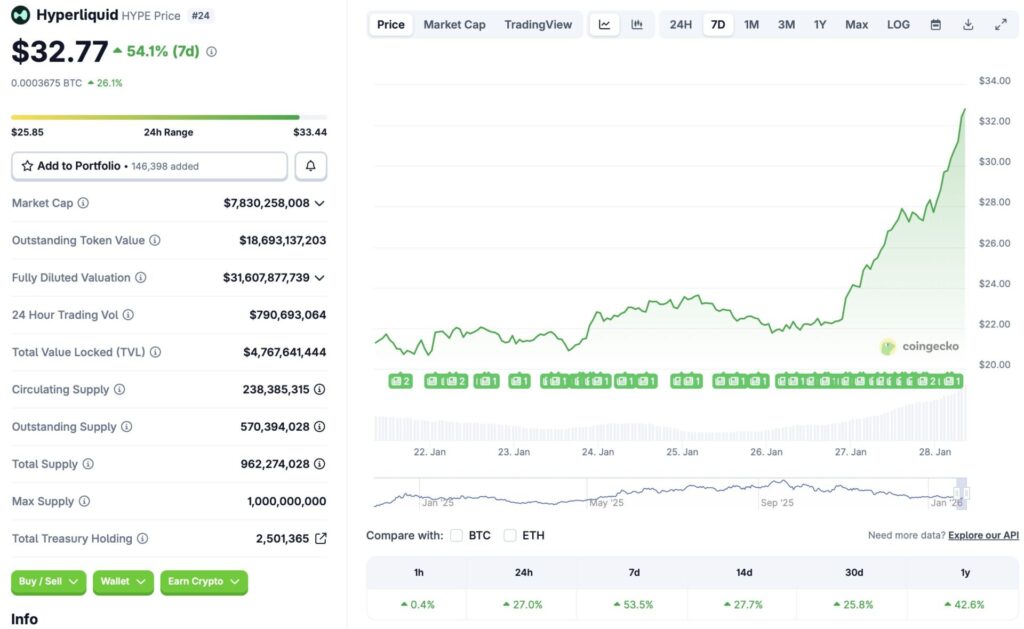The image size is (1024, 629).
Task: Toggle LOG scale on the chart
Action: pyautogui.click(x=898, y=24)
